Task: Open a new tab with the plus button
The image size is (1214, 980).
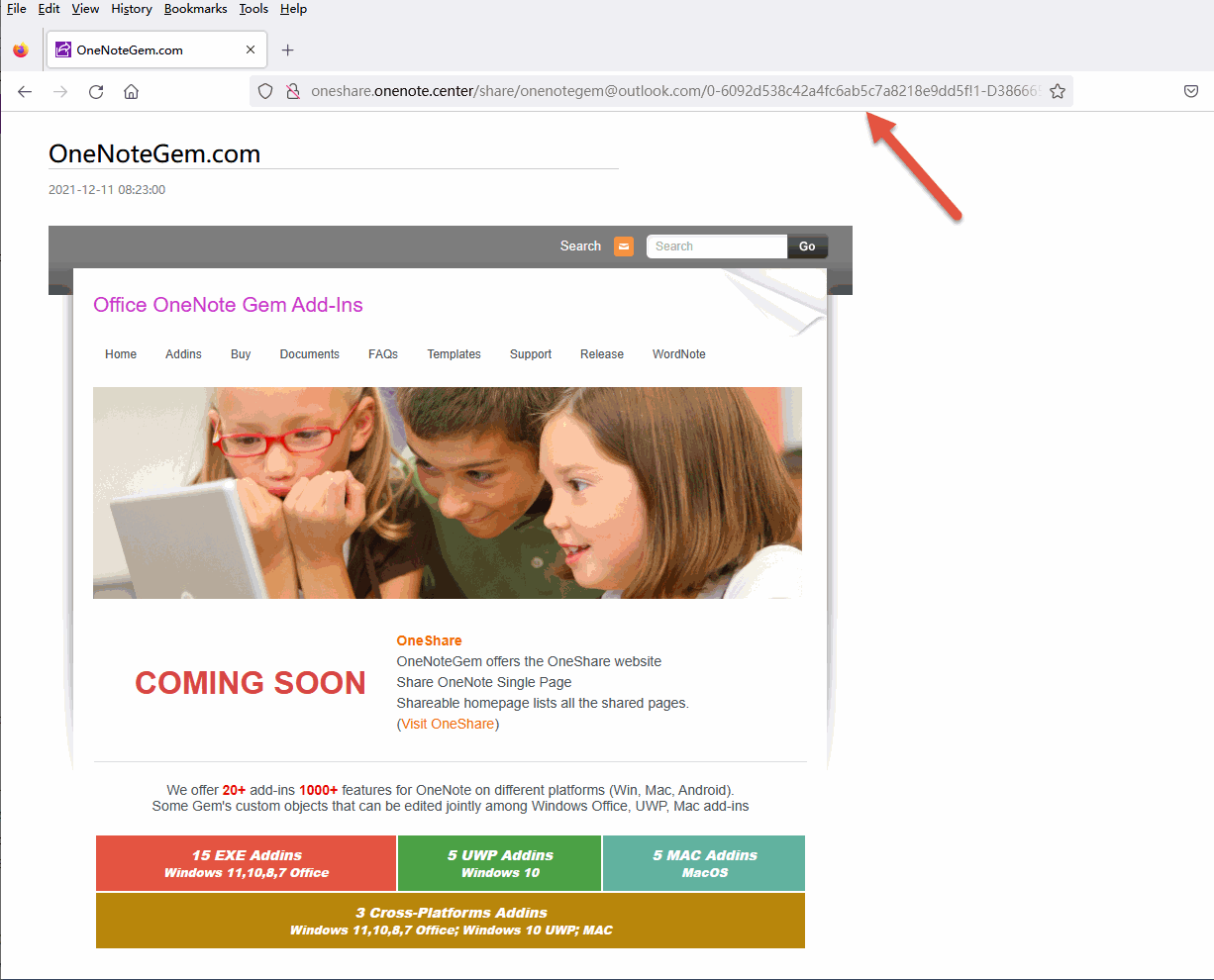Action: point(287,49)
